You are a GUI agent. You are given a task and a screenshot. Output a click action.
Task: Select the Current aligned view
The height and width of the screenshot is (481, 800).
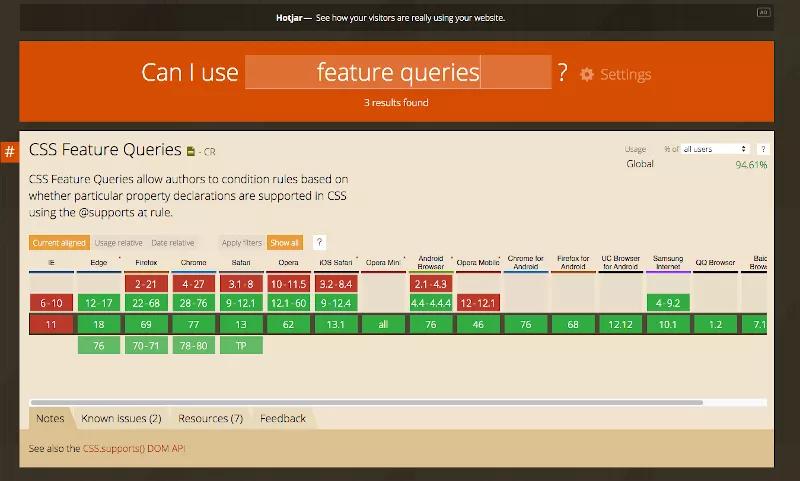pos(59,243)
